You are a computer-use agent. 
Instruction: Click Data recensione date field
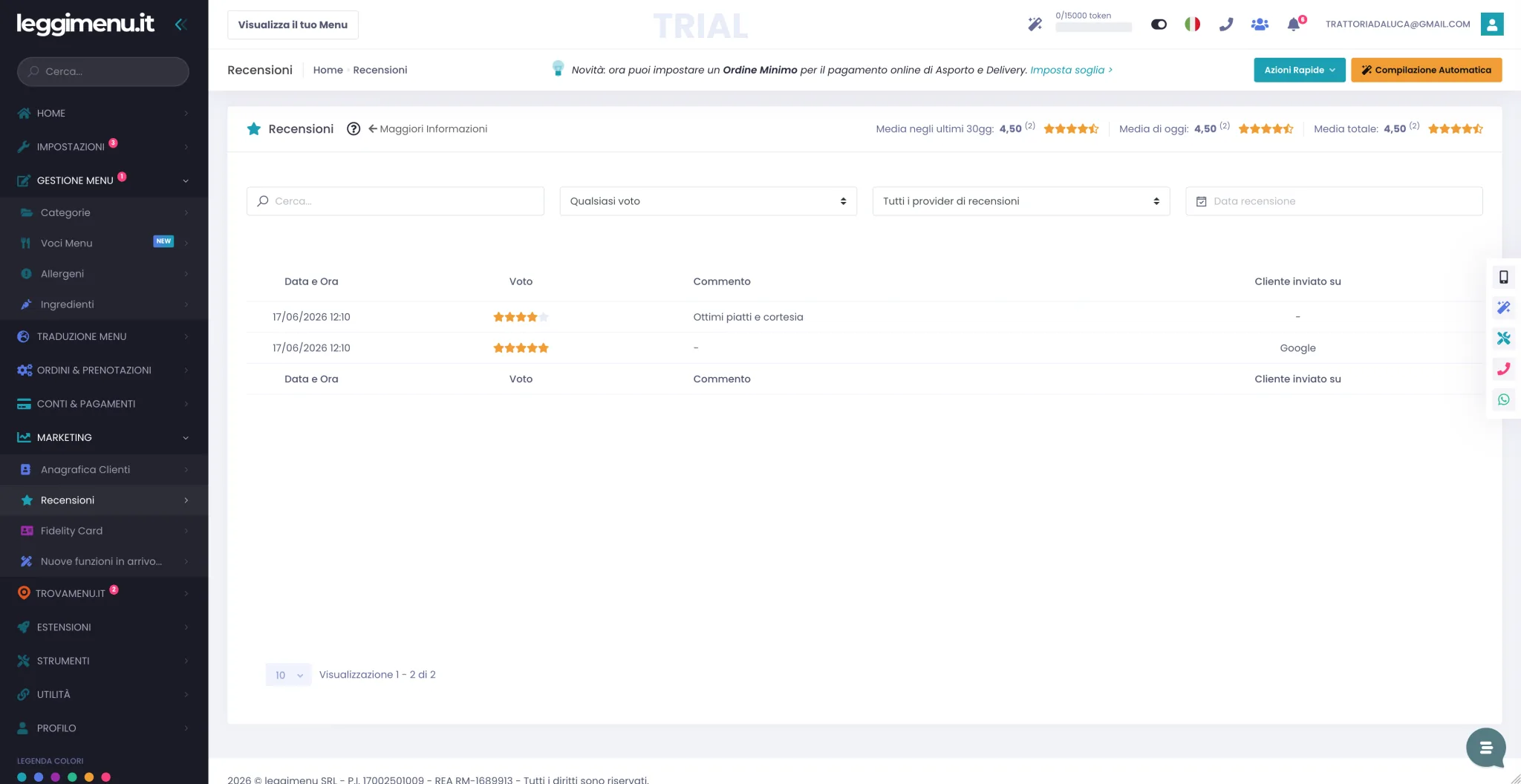(1334, 201)
